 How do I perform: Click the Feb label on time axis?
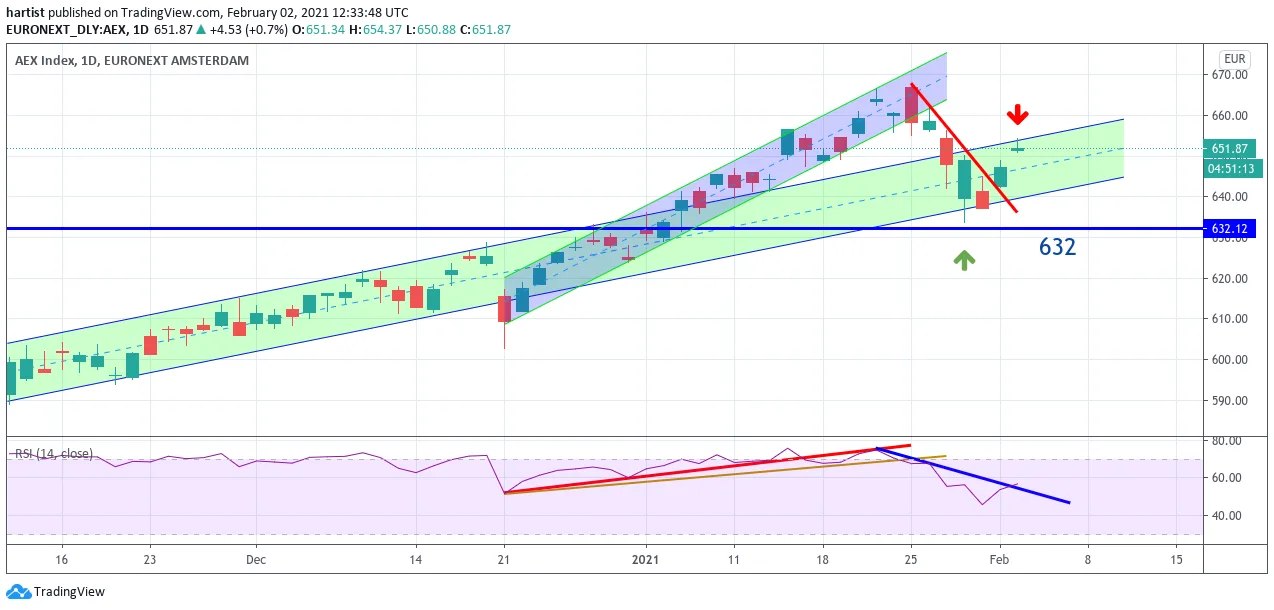coord(1000,559)
